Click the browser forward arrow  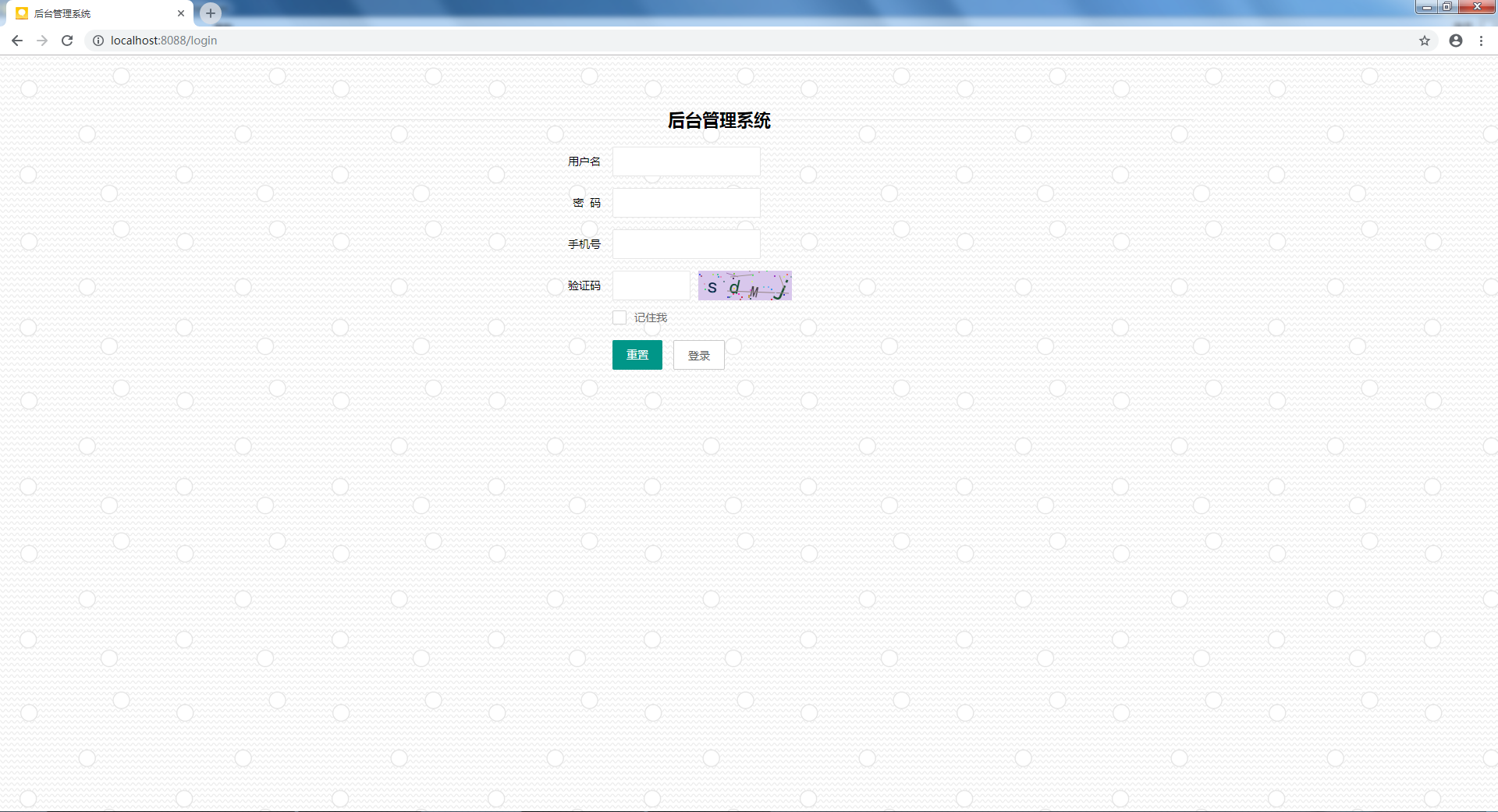(x=42, y=41)
